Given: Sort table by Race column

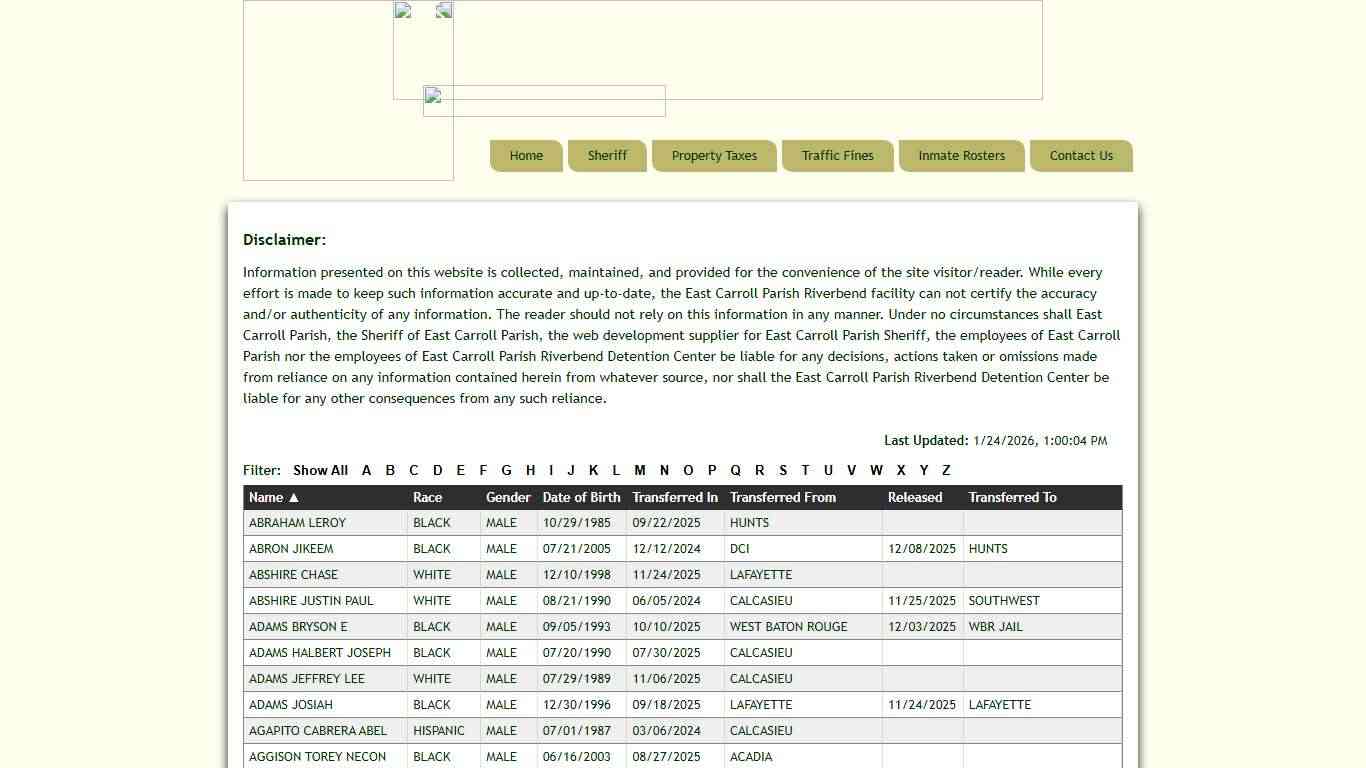Looking at the screenshot, I should click(427, 498).
